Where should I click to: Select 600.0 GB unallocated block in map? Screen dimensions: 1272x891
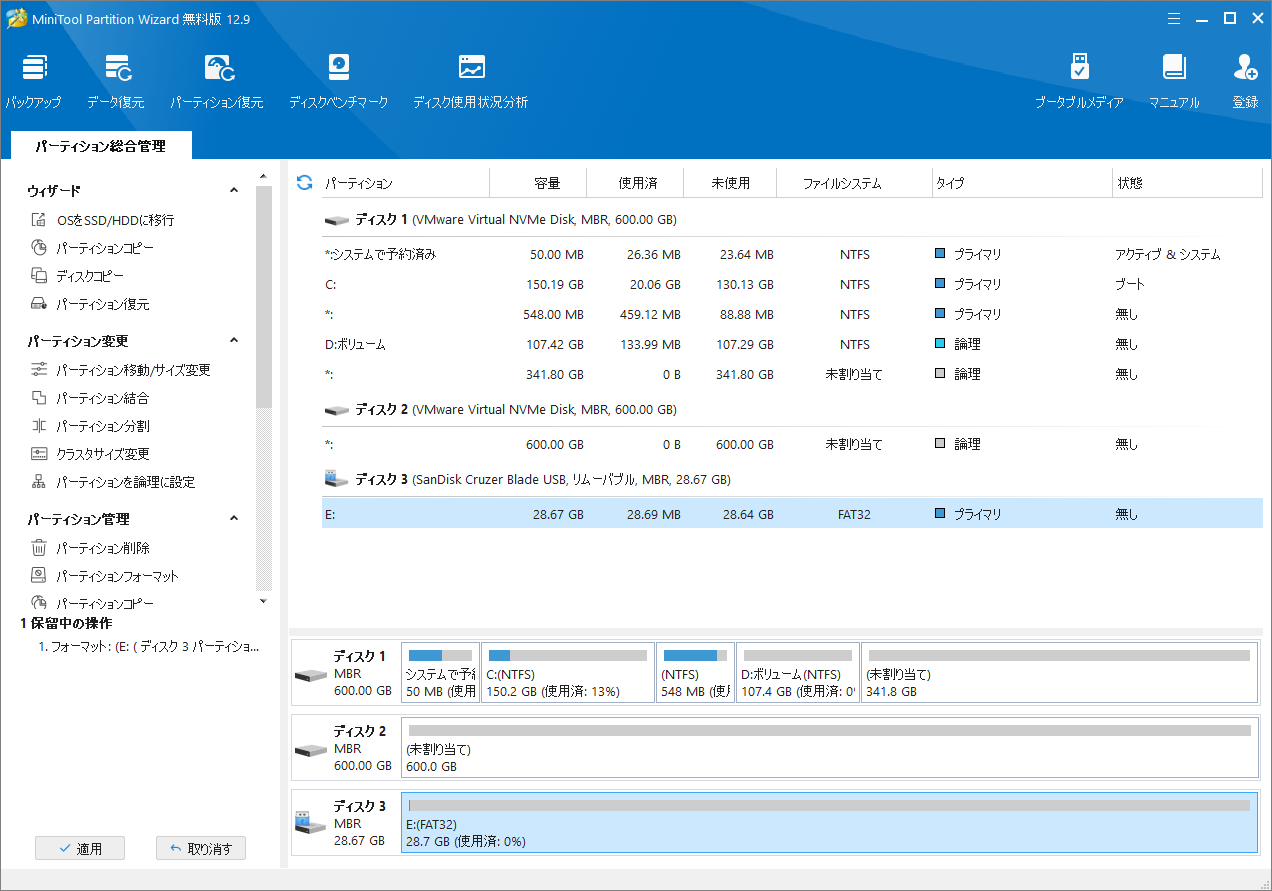[x=829, y=747]
